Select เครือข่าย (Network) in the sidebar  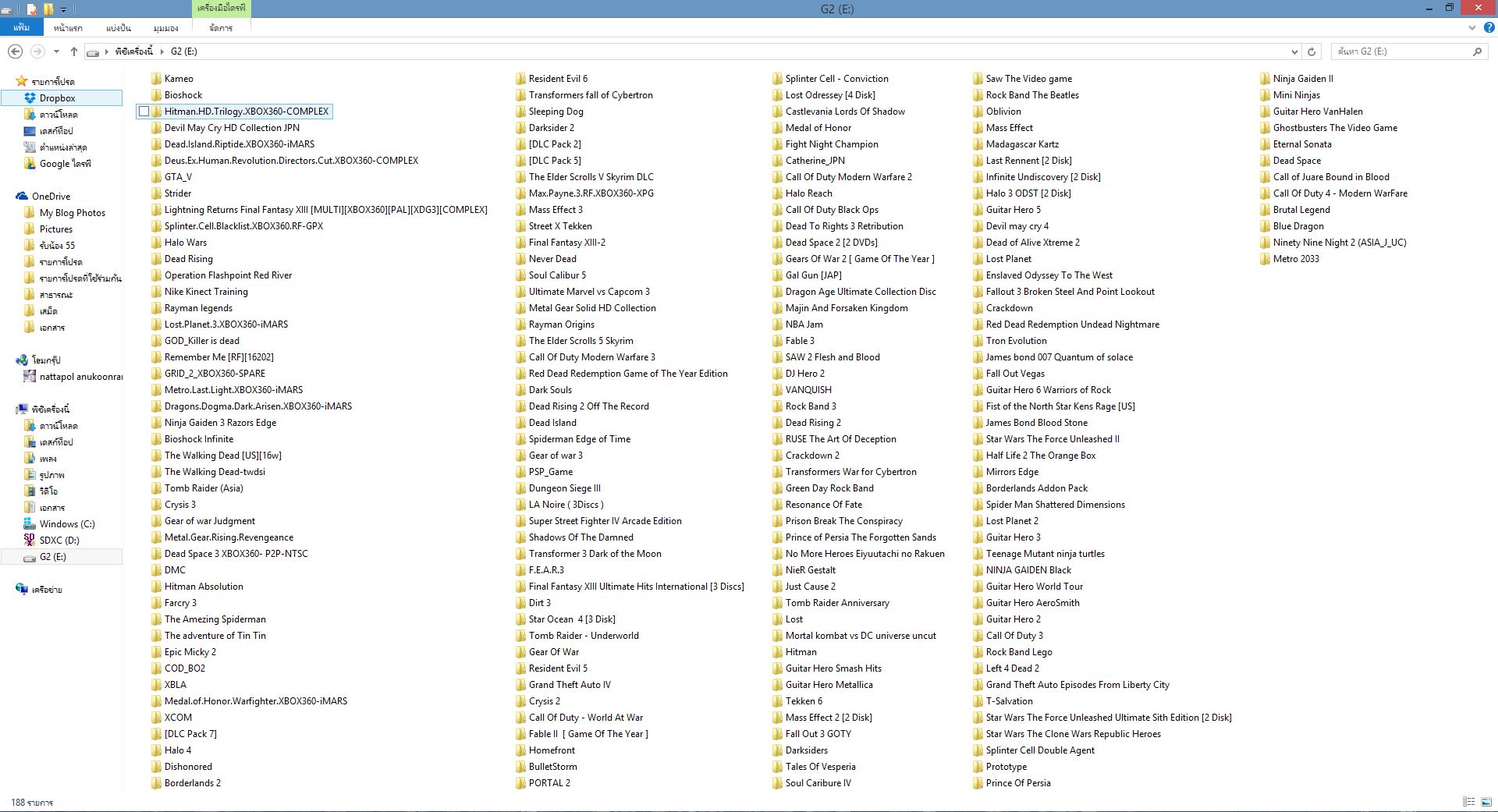[46, 590]
